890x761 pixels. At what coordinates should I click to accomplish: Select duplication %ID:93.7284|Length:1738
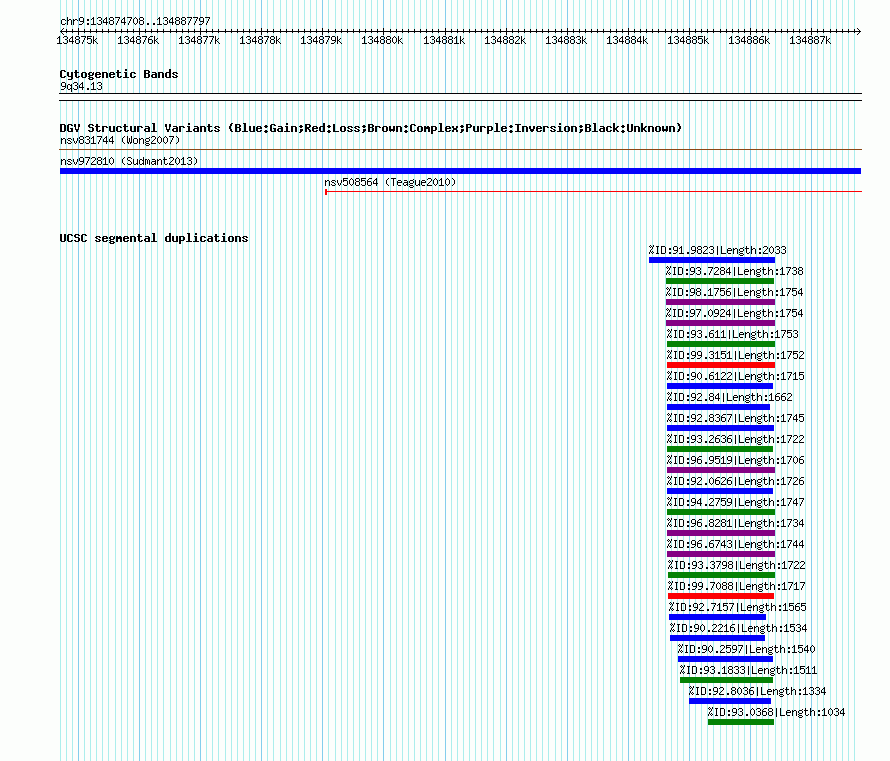click(x=734, y=271)
